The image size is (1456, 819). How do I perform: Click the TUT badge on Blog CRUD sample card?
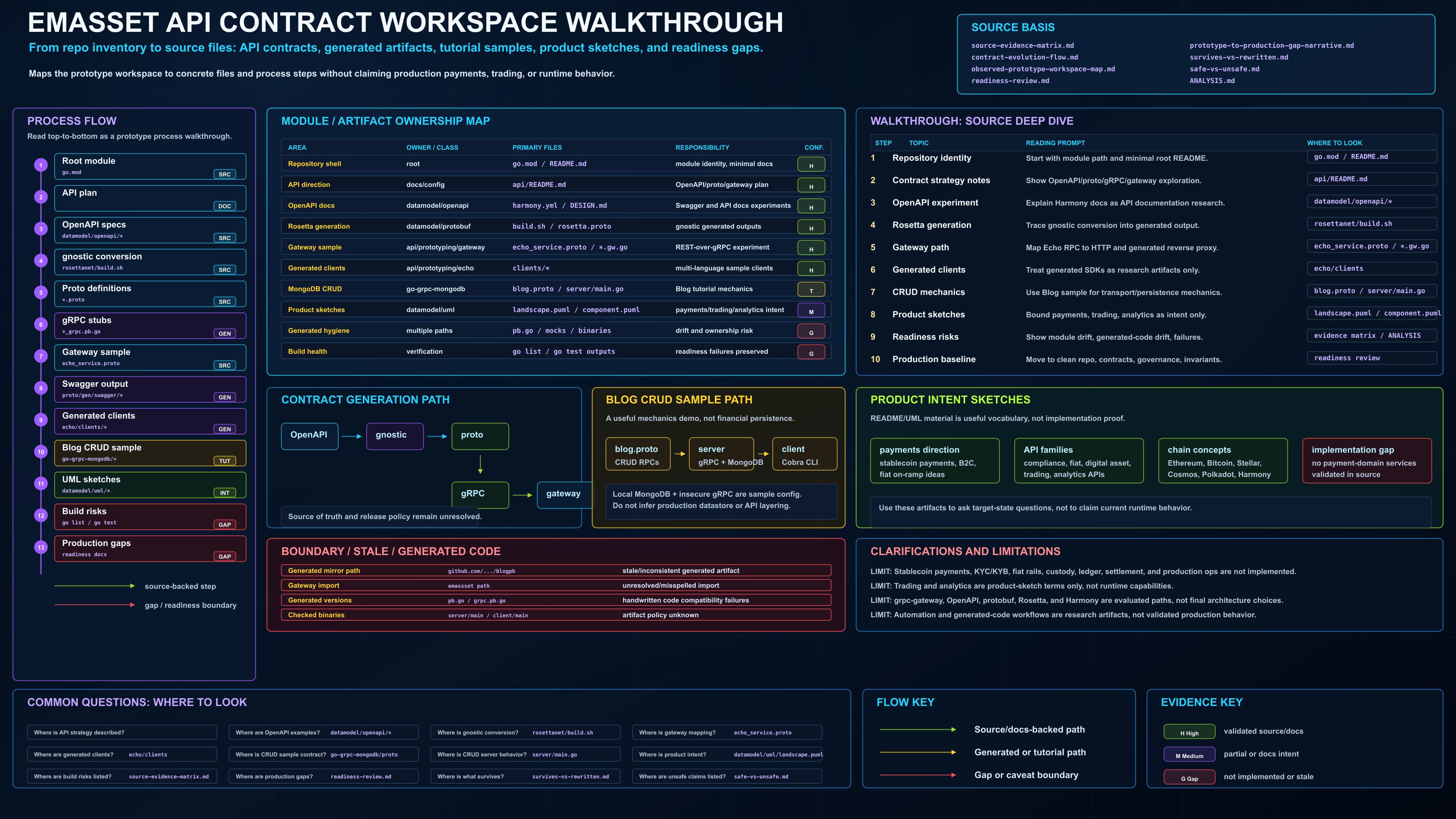pos(224,461)
